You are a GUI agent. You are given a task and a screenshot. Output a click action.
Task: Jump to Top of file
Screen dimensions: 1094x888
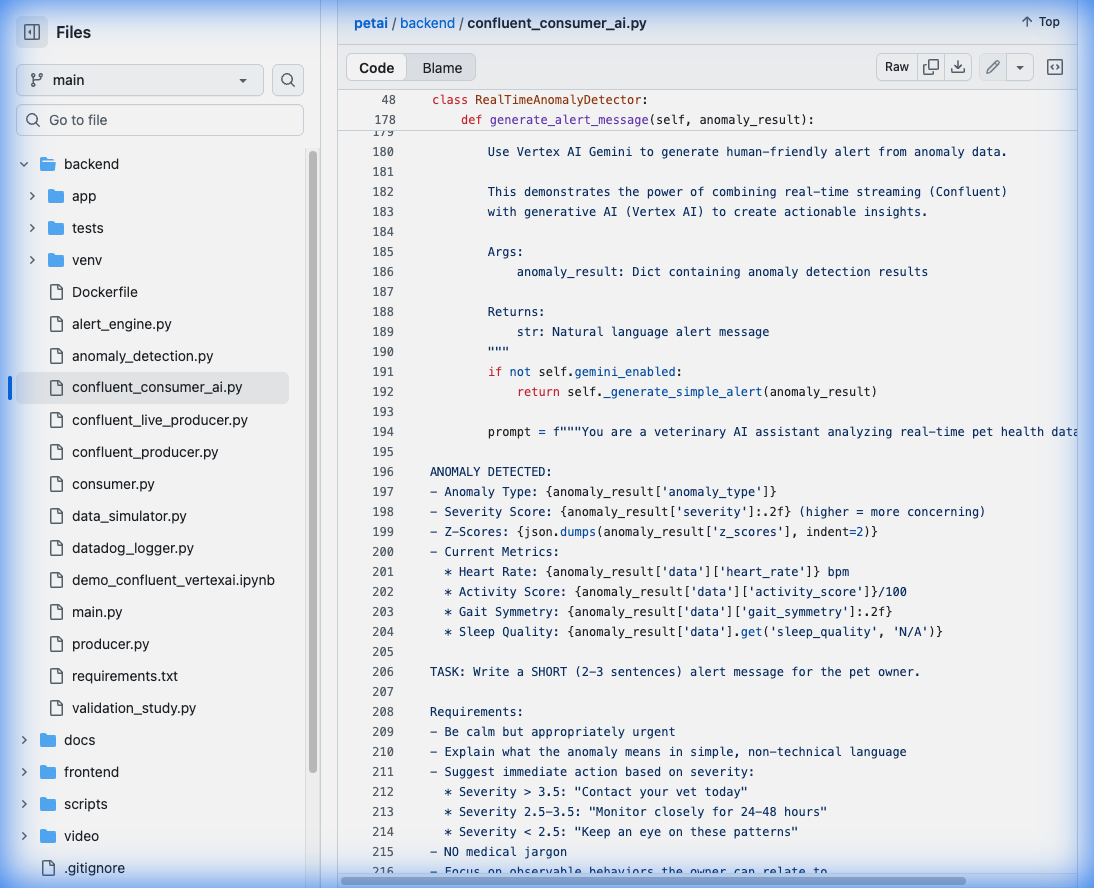(x=1040, y=22)
